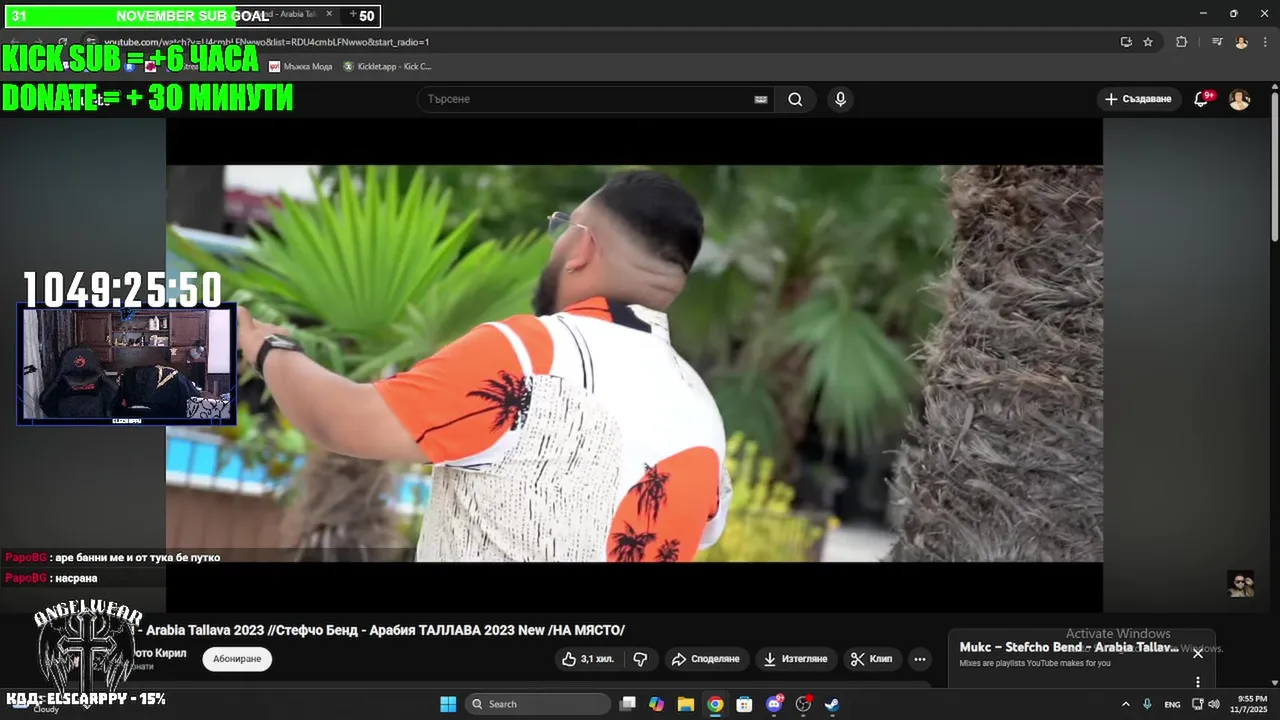Viewport: 1280px width, 720px height.
Task: Open the Chrome profile avatar
Action: [x=1241, y=42]
